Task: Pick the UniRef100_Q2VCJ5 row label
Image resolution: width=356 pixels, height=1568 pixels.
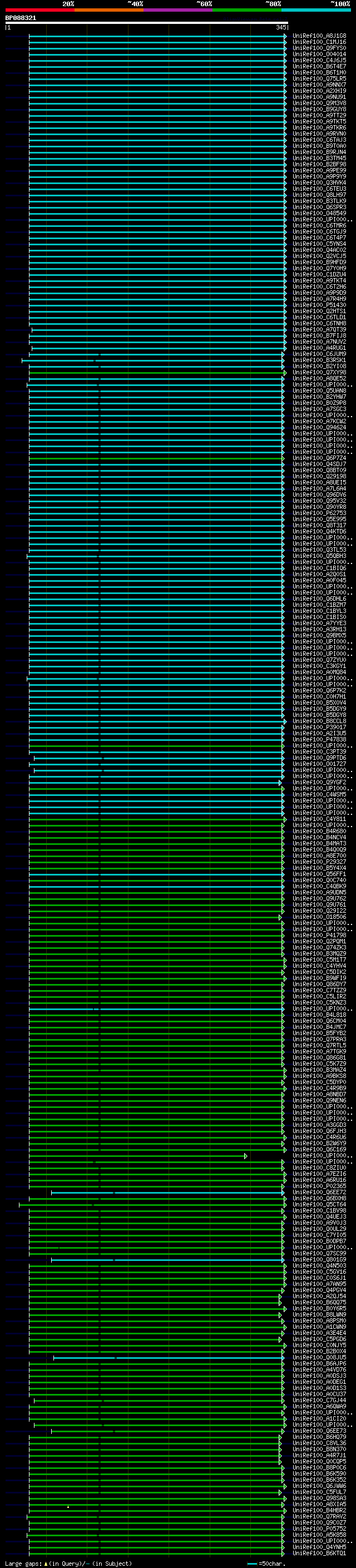Action: (x=319, y=256)
